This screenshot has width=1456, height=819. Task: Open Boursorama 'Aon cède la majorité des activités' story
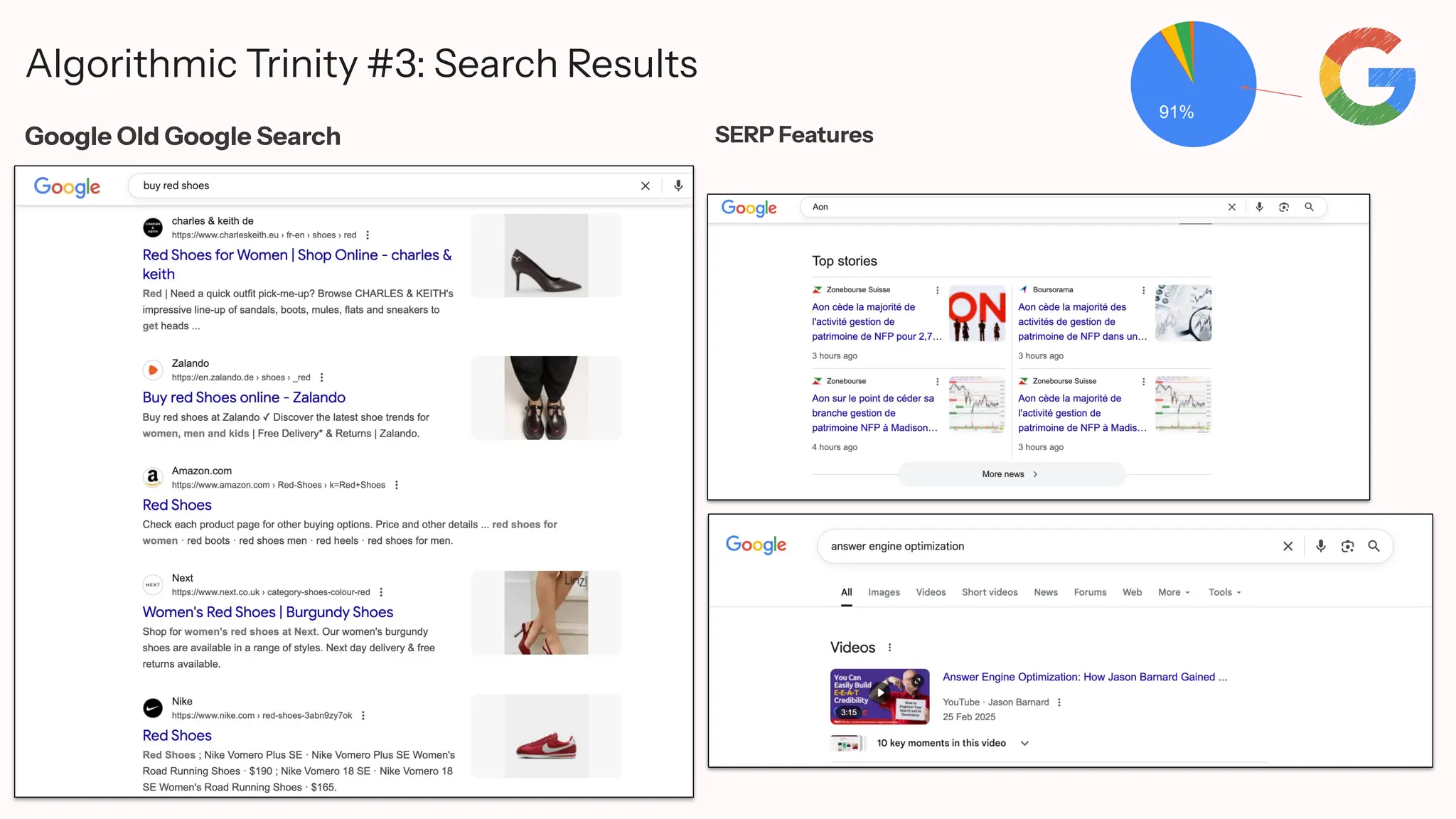(x=1082, y=321)
